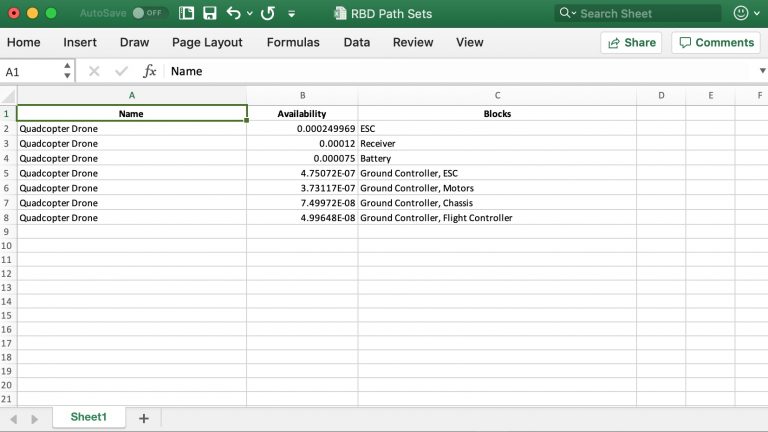Screen dimensions: 768x432
Task: Switch to the Page Layout tab
Action: click(x=207, y=42)
